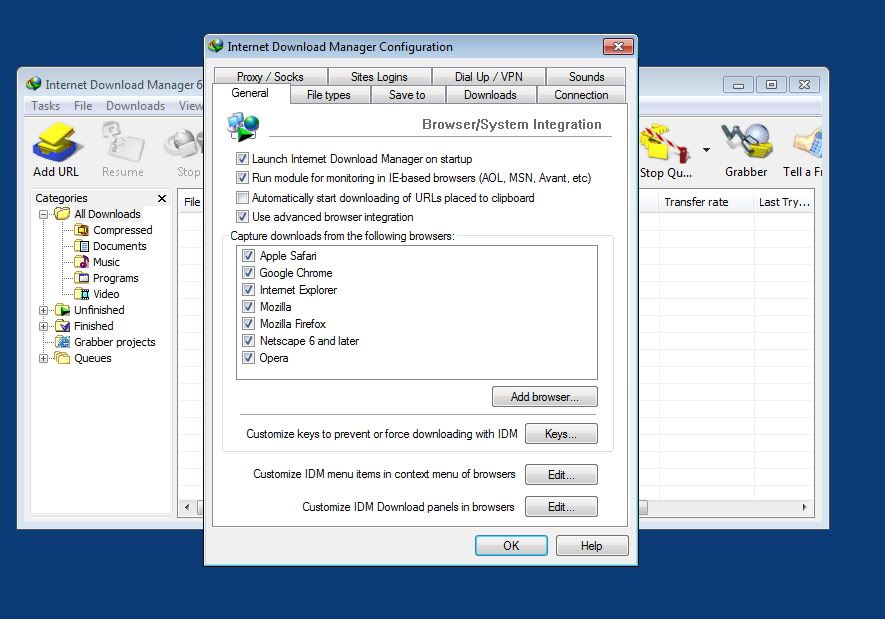The height and width of the screenshot is (619, 885).
Task: Switch to the Proxy / Socks tab
Action: tap(270, 77)
